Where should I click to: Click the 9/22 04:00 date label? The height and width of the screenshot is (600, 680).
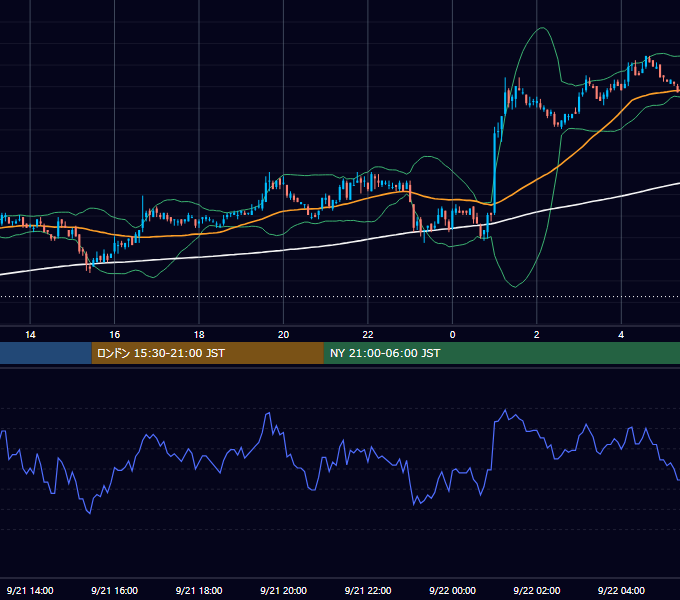pos(621,590)
